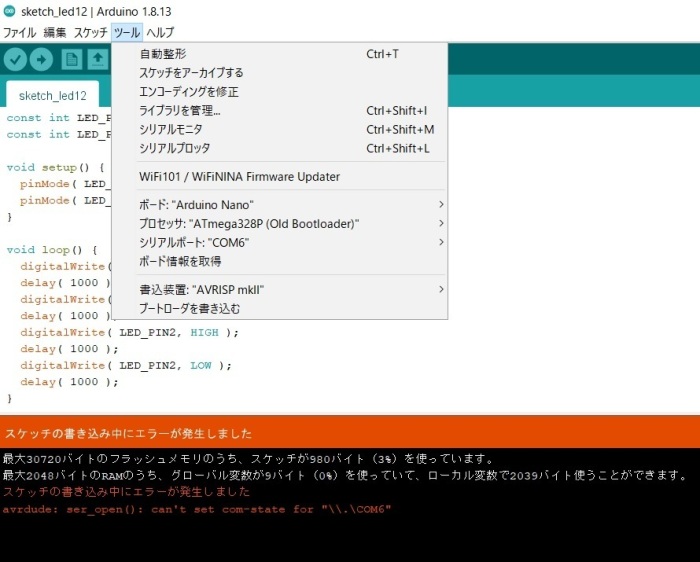700x562 pixels.
Task: Click ブートローダを書き込む menu entry
Action: tap(280, 308)
